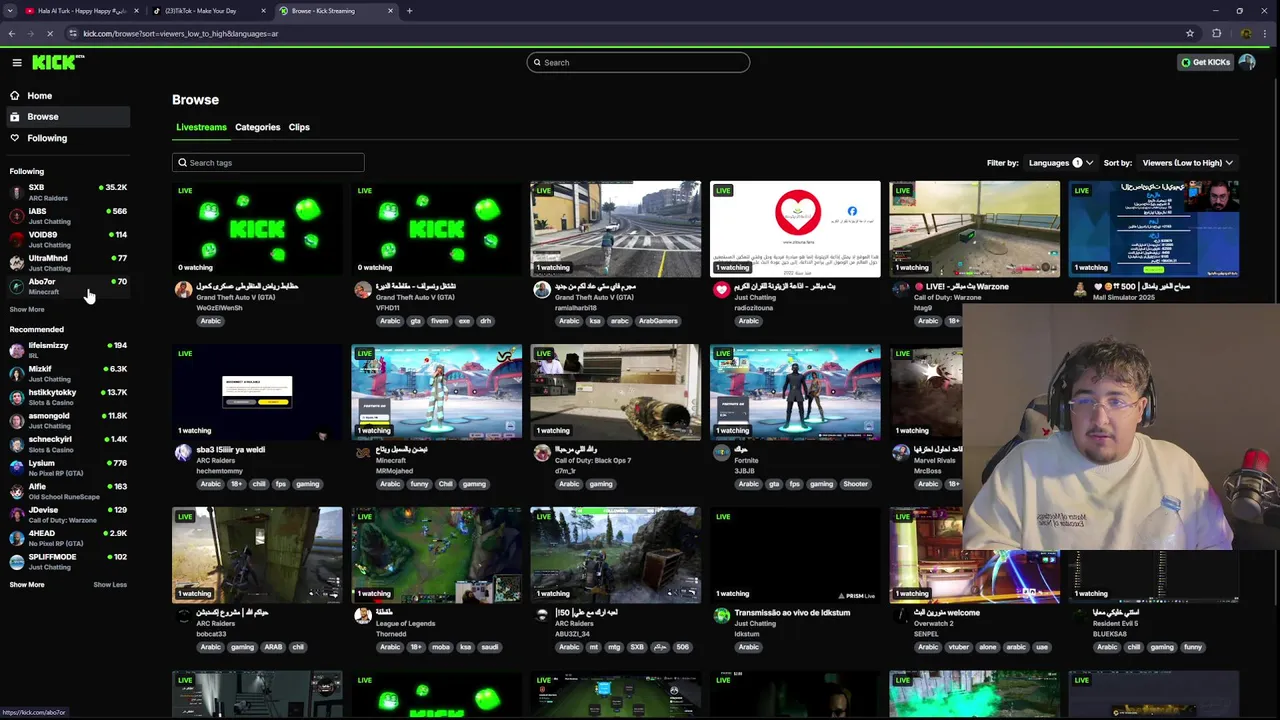Select the fivem tag
Screen dimensions: 1280x720
pyautogui.click(x=440, y=321)
